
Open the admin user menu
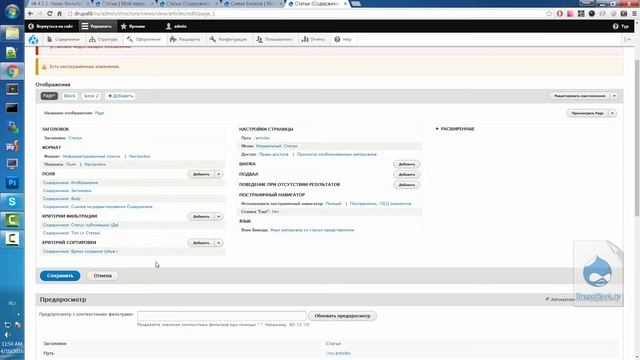[176, 26]
